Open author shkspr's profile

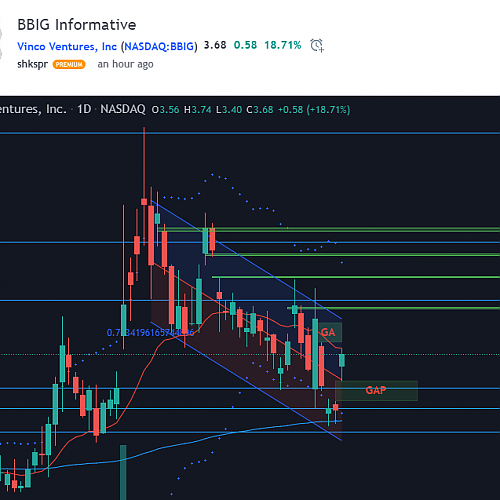[x=32, y=64]
